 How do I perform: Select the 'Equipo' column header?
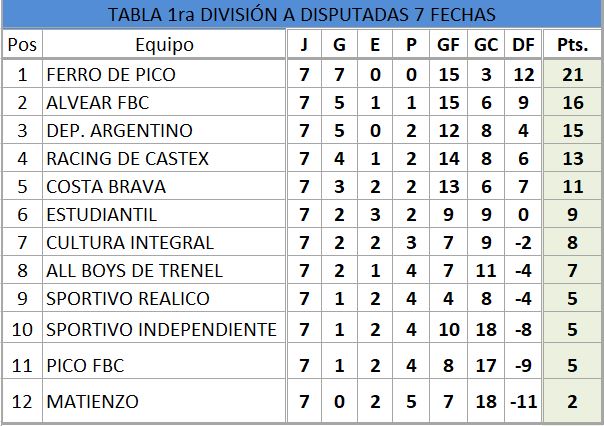[x=164, y=44]
